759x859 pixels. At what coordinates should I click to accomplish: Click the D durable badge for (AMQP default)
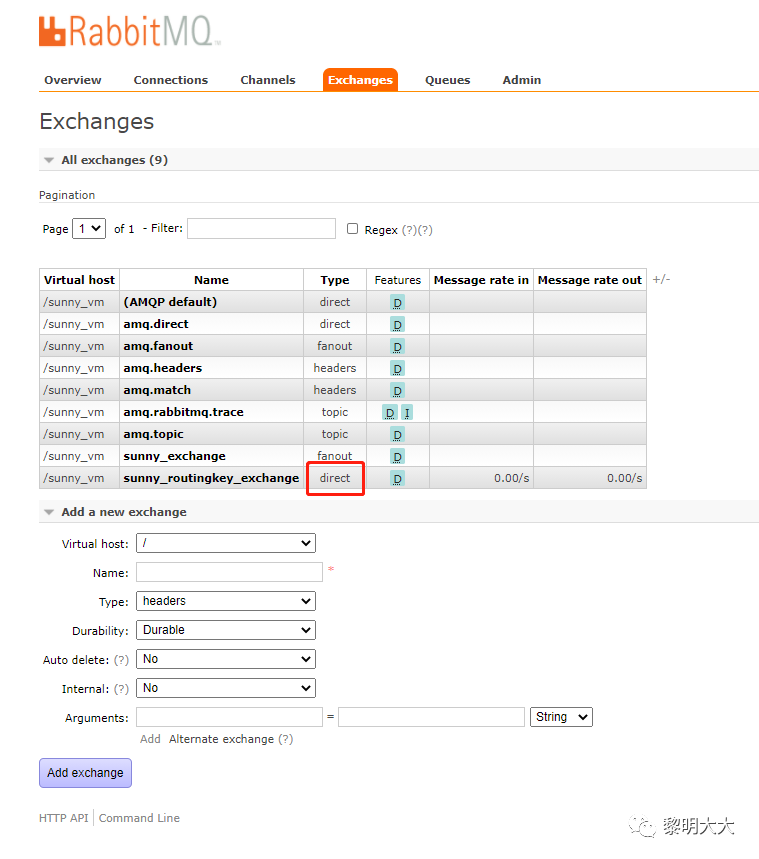click(x=397, y=302)
